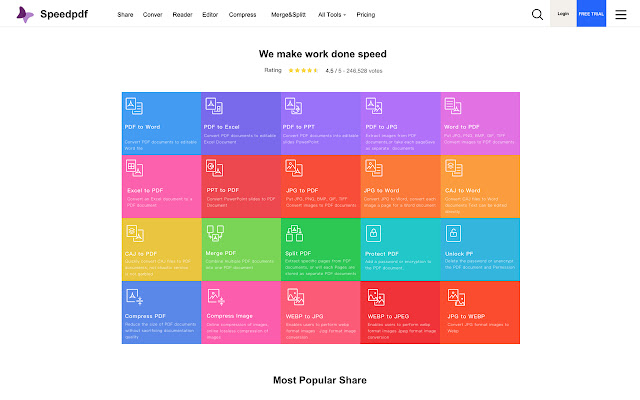
Task: Click the WEBP to JPEG title text
Action: [x=388, y=316]
